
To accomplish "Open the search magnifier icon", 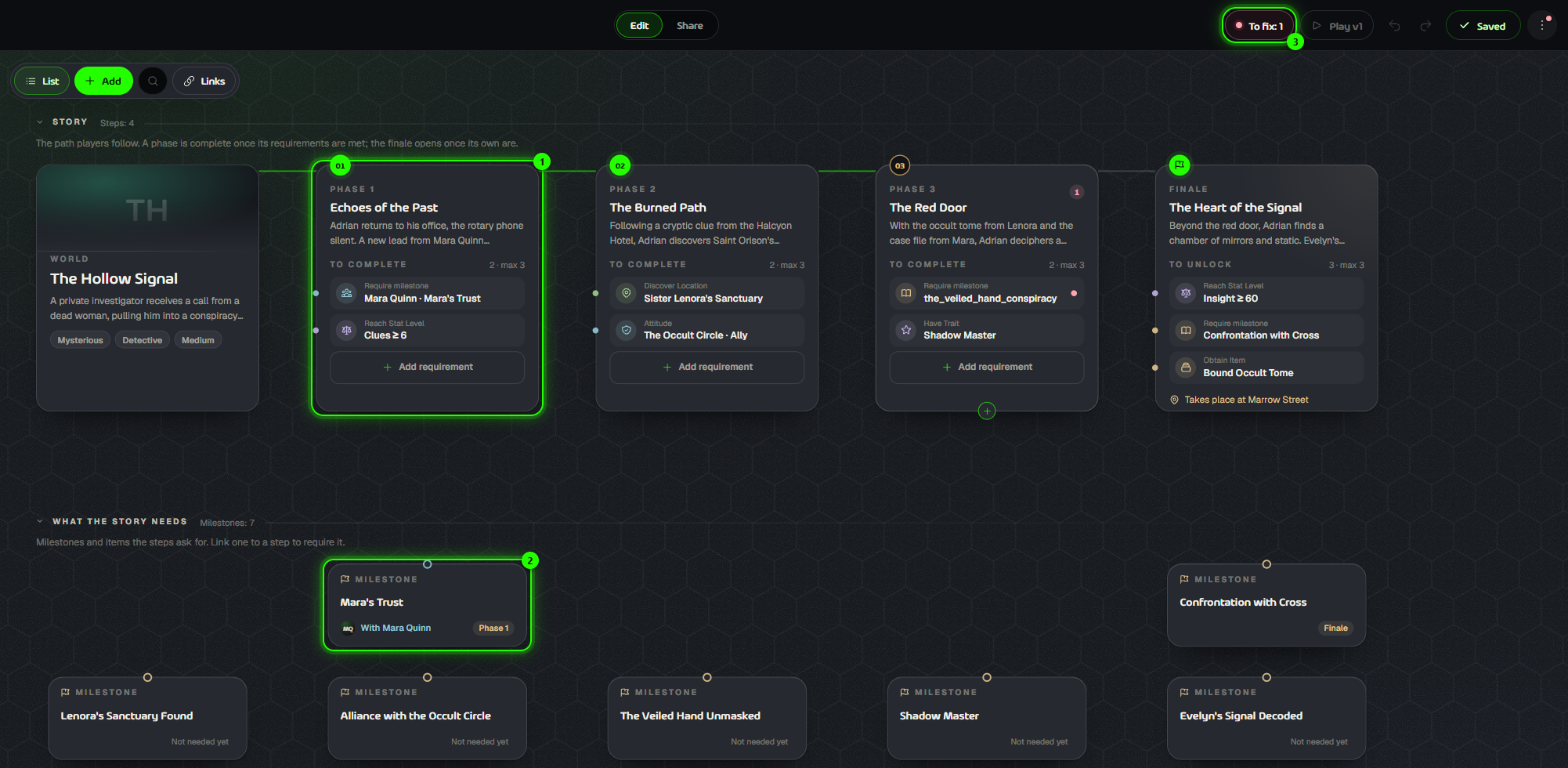I will [153, 81].
